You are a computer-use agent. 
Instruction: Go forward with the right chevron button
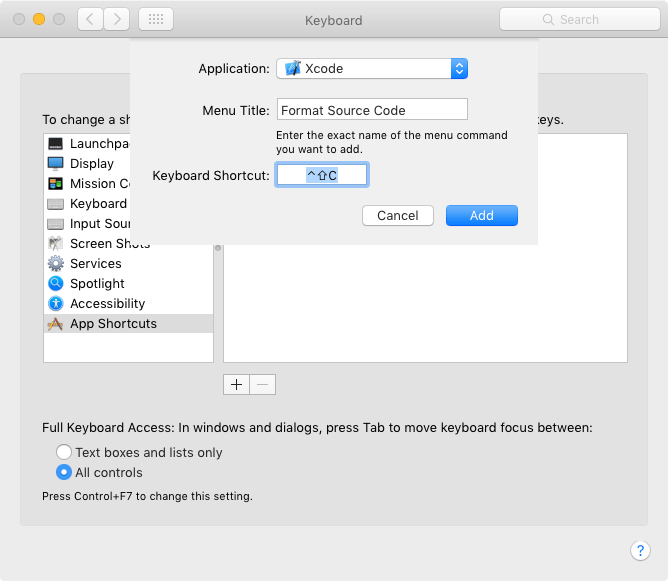[x=117, y=19]
